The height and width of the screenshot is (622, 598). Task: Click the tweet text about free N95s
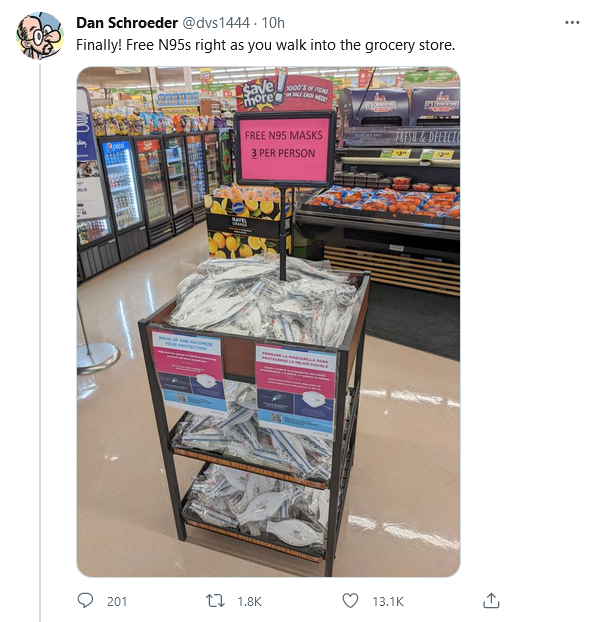pyautogui.click(x=265, y=45)
